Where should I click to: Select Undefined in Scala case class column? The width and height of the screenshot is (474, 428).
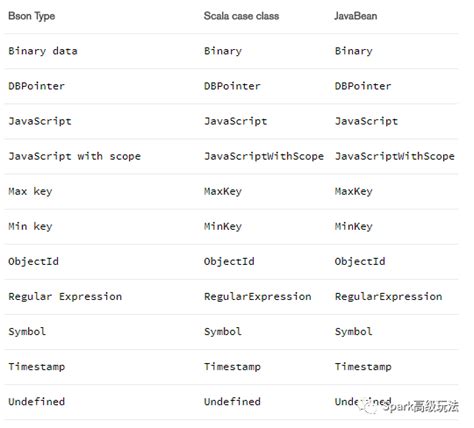coord(232,402)
